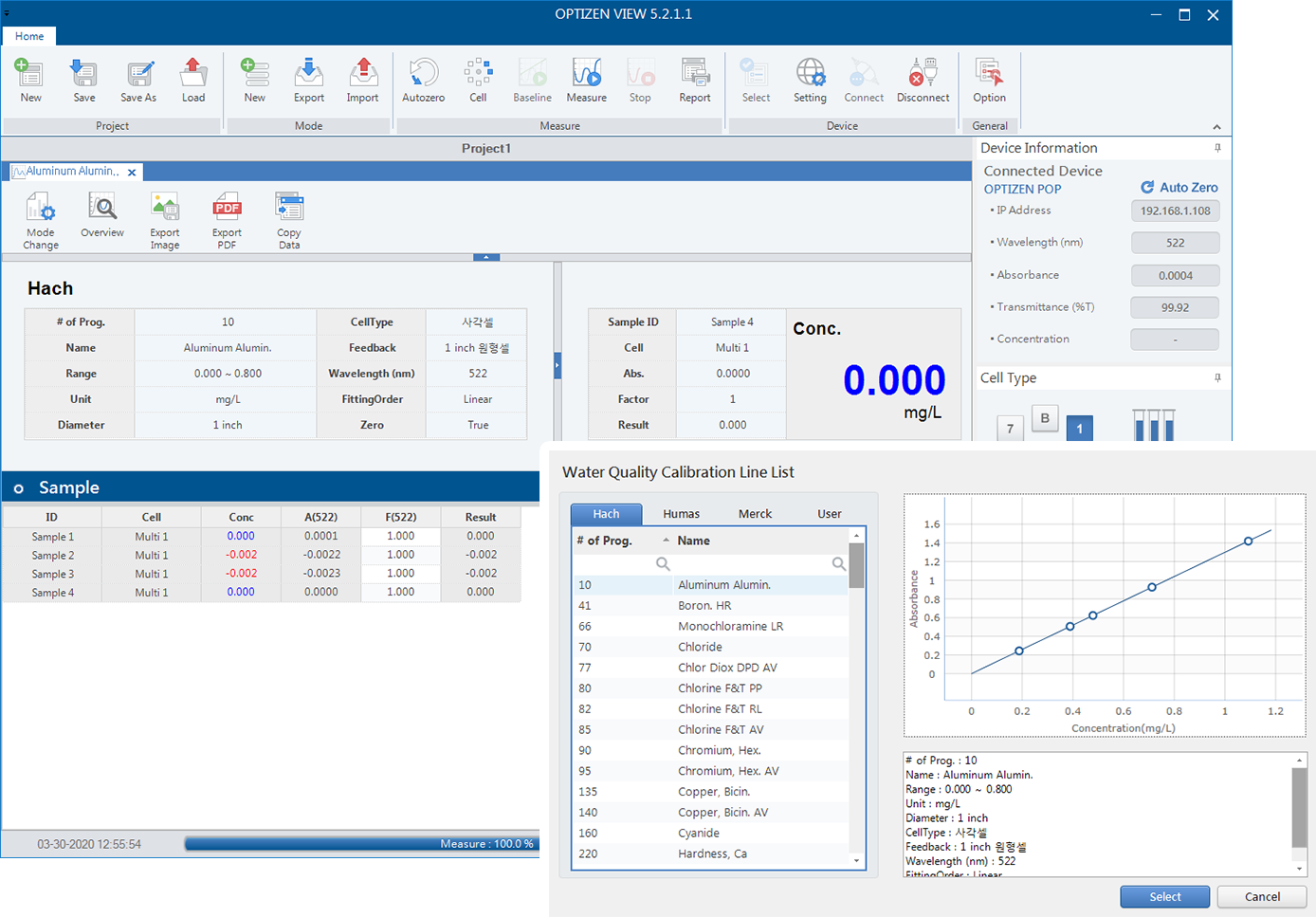The width and height of the screenshot is (1316, 917).
Task: Click New in the Mode group
Action: pos(254,80)
